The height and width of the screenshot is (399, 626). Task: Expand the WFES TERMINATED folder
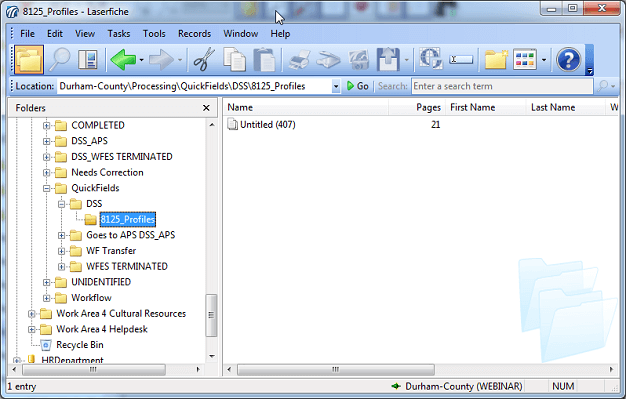[61, 267]
